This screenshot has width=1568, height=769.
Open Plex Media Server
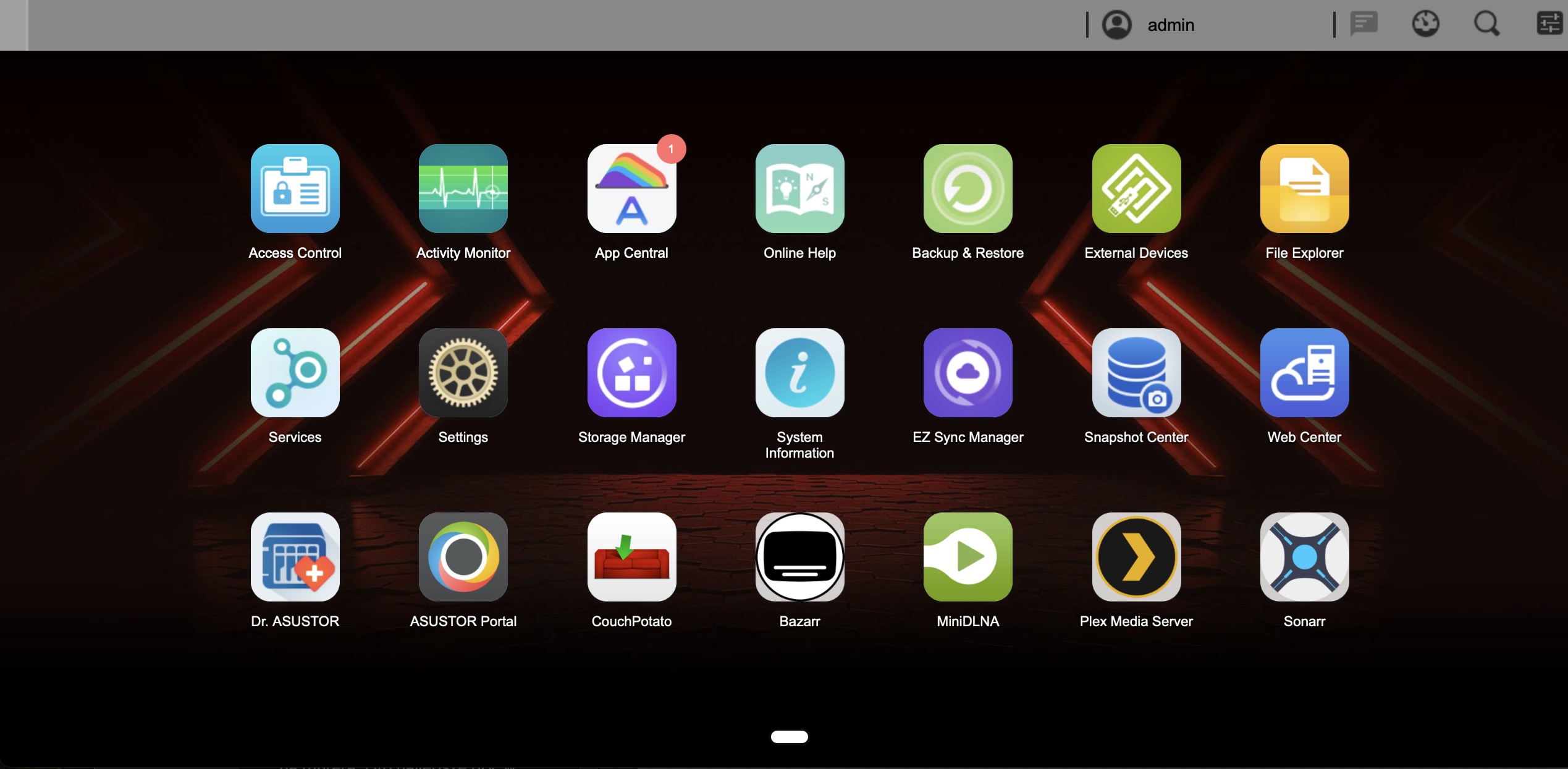coord(1137,557)
